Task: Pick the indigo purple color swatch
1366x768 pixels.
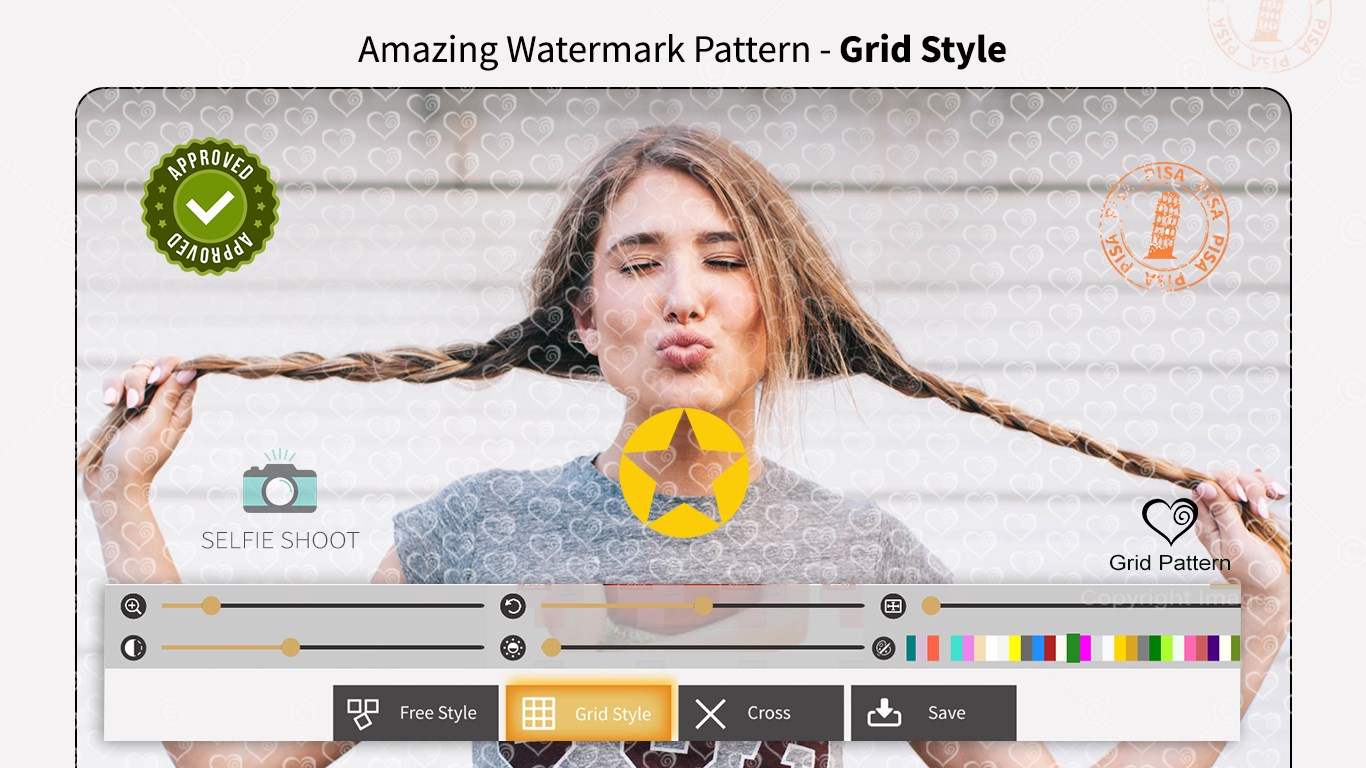Action: coord(1213,648)
